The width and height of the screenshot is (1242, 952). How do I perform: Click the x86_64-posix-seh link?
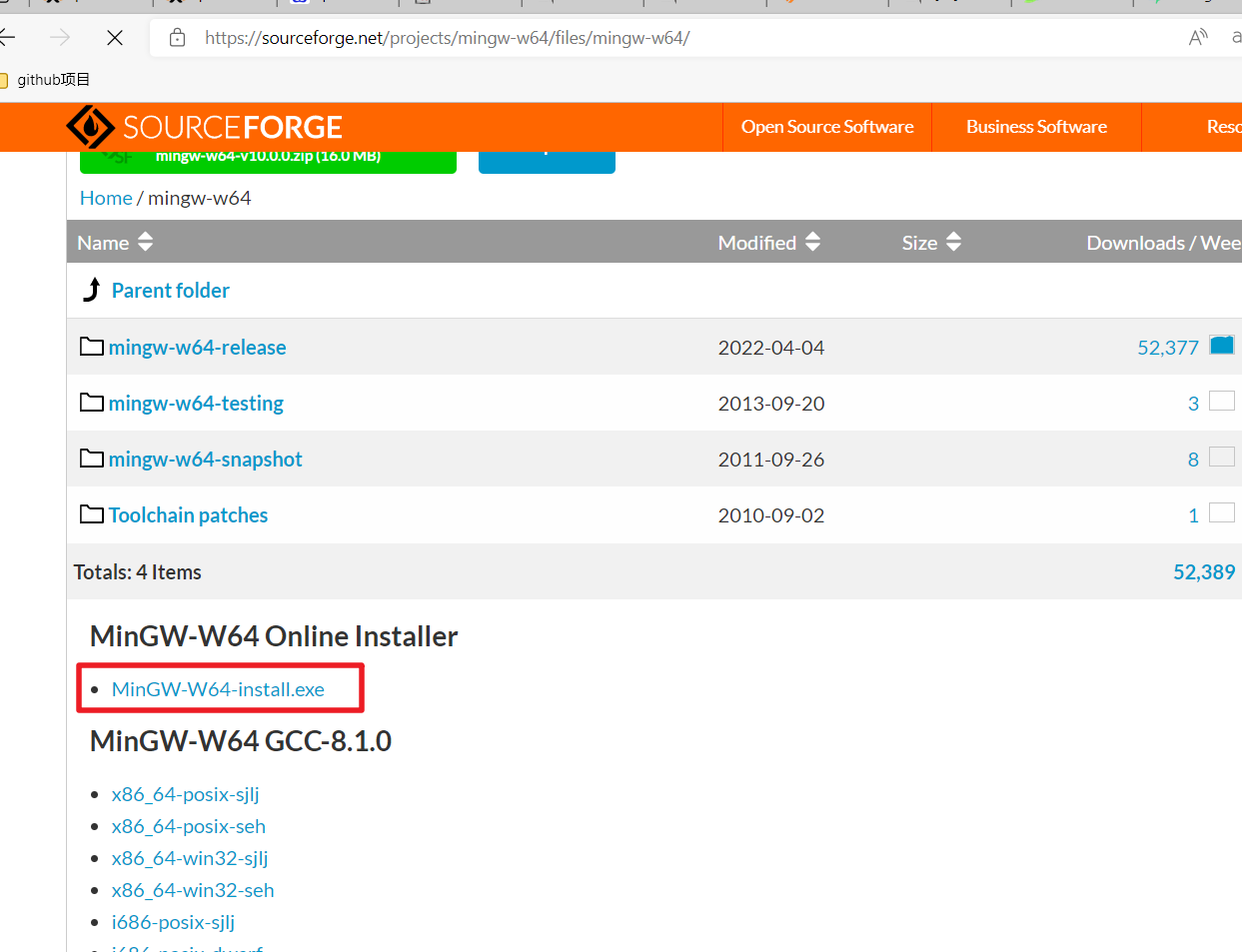click(189, 827)
